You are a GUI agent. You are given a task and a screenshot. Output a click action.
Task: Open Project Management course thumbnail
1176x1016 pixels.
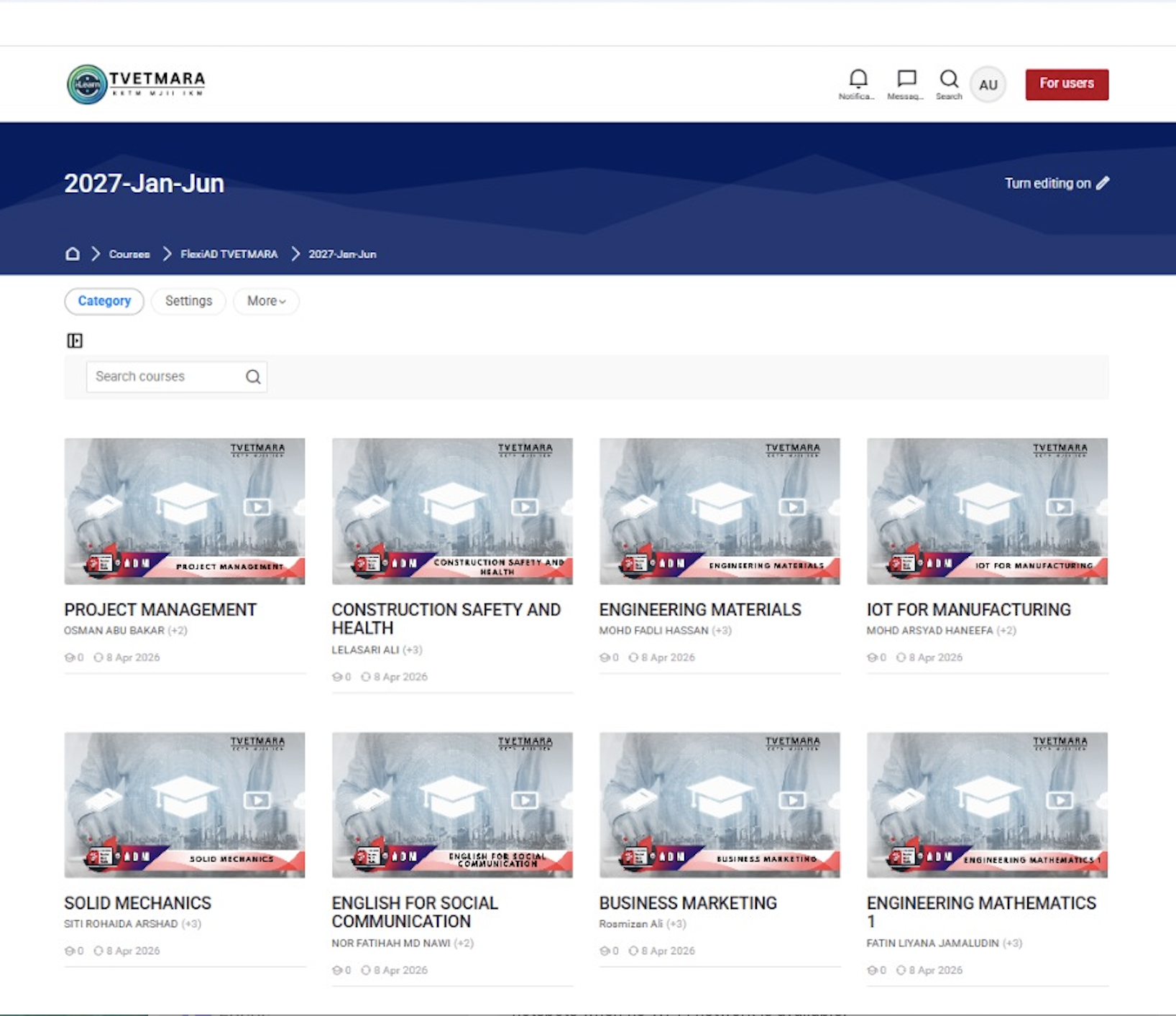point(185,511)
